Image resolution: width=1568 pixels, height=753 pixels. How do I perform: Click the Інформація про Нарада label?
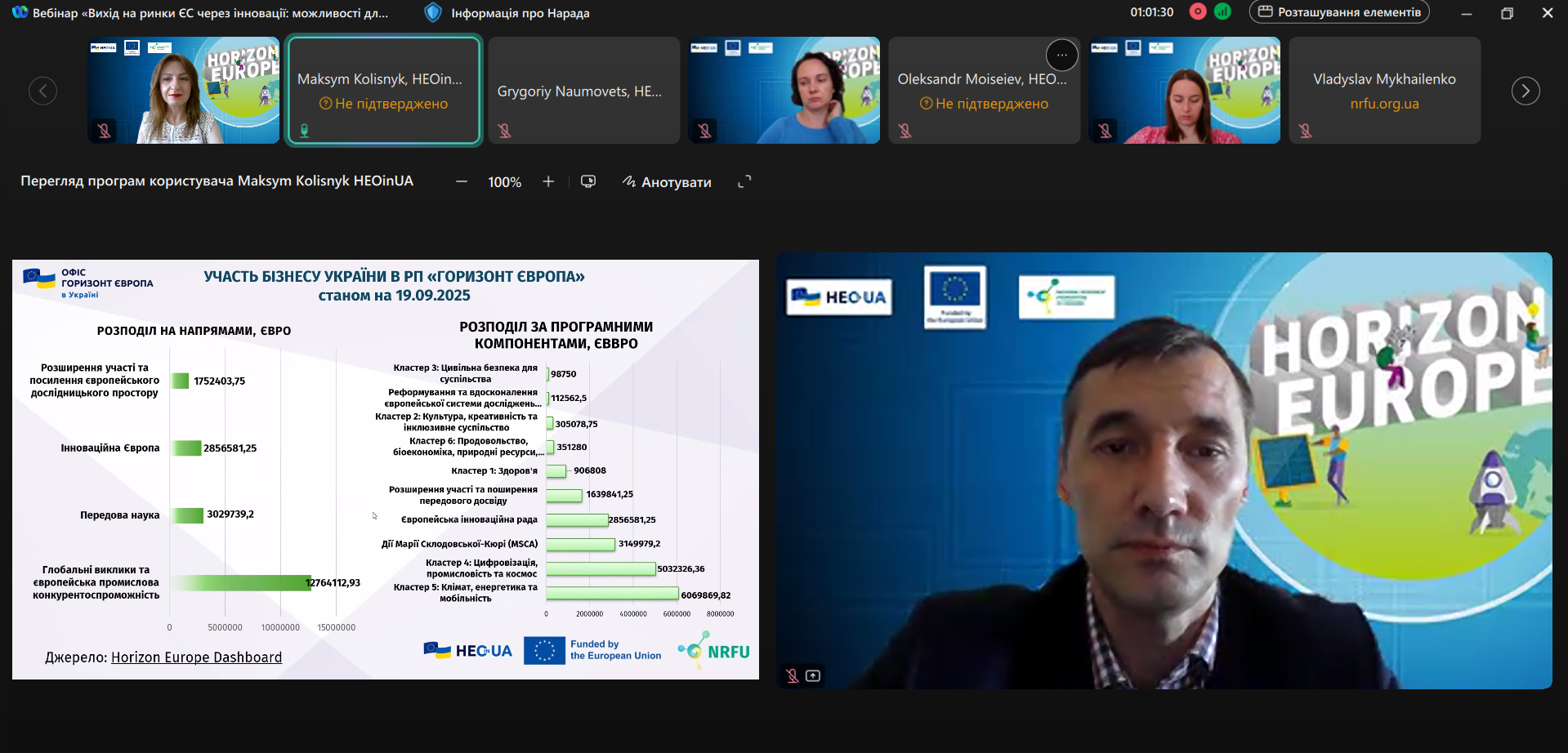click(520, 13)
